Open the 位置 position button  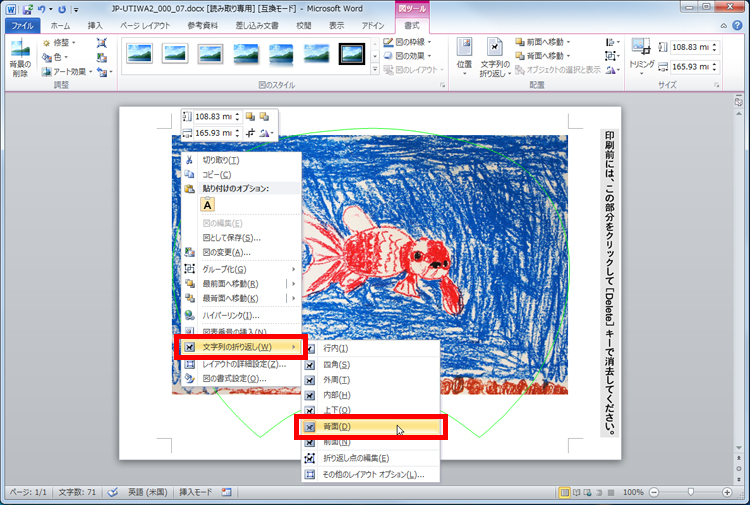coord(464,56)
